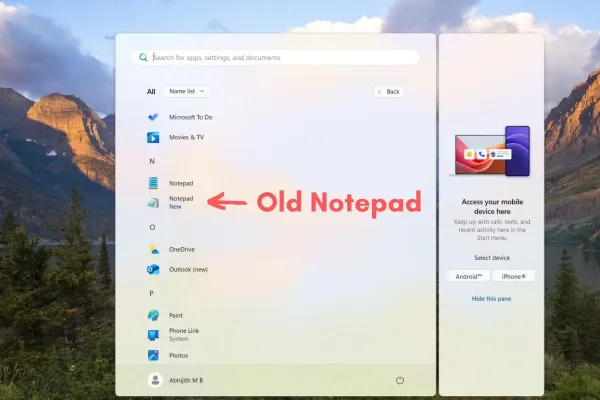Click Phone Link label text
This screenshot has width=600, height=400.
[184, 331]
